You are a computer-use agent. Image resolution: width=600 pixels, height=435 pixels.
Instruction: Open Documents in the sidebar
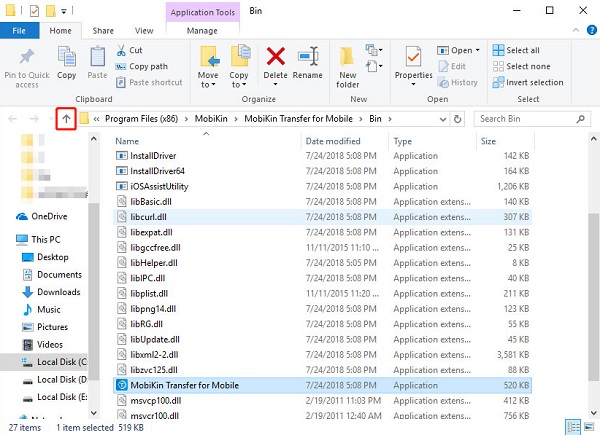tap(52, 275)
